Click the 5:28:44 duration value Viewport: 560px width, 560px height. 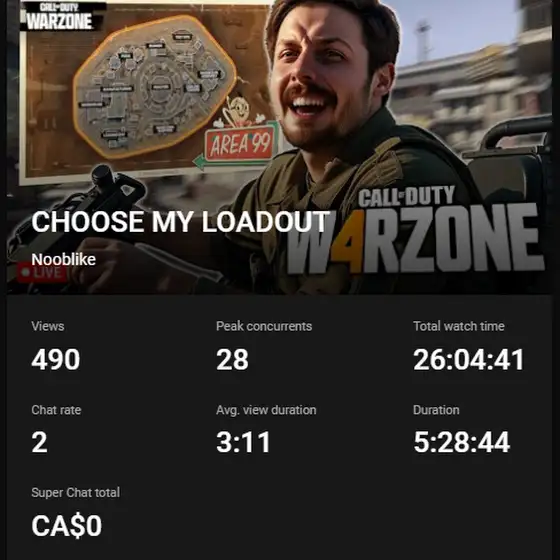click(462, 442)
